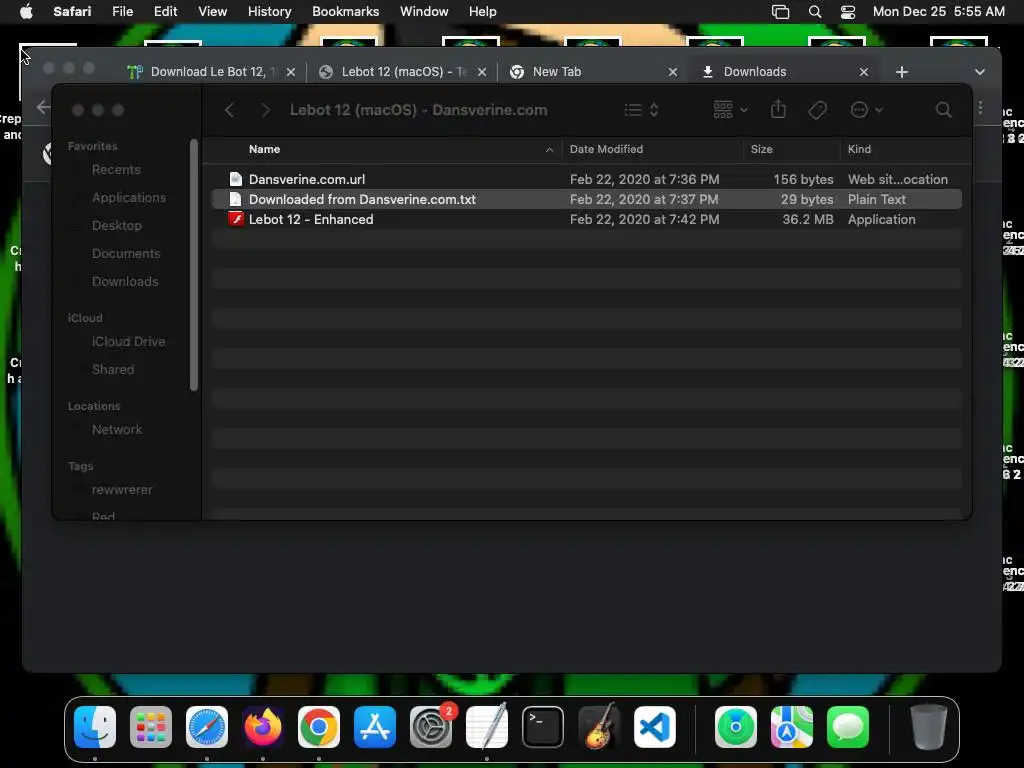Select Network in Finder sidebar
Screen dimensions: 1024x768
117,430
